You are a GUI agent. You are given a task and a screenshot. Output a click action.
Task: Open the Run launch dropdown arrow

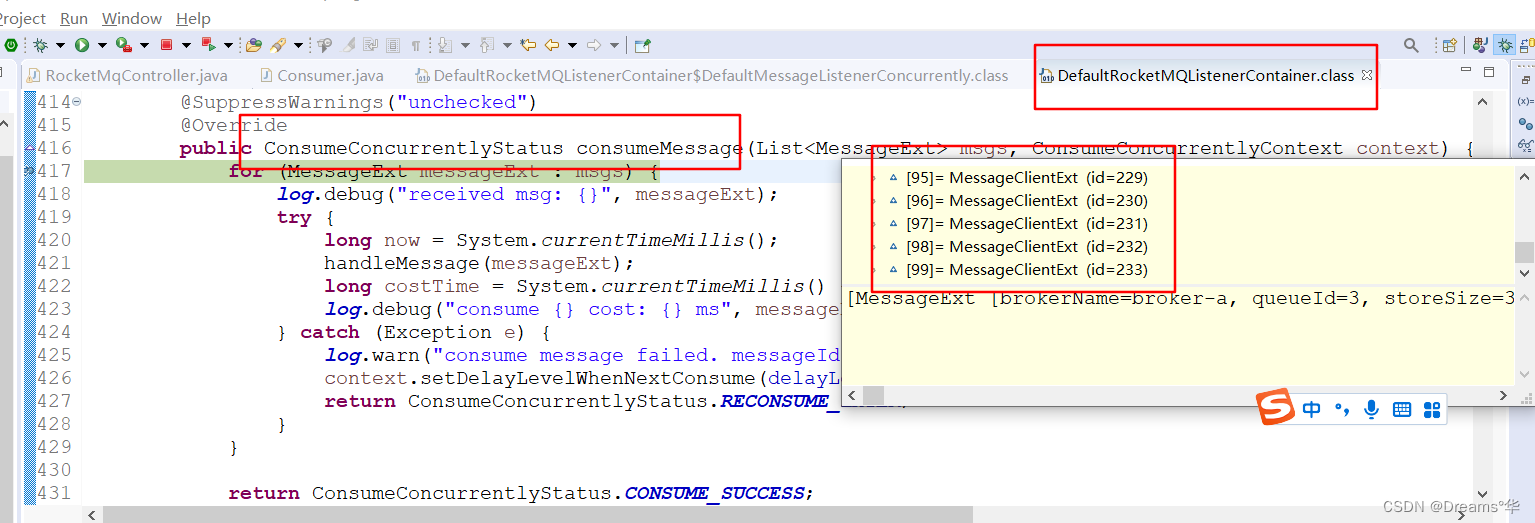[101, 45]
